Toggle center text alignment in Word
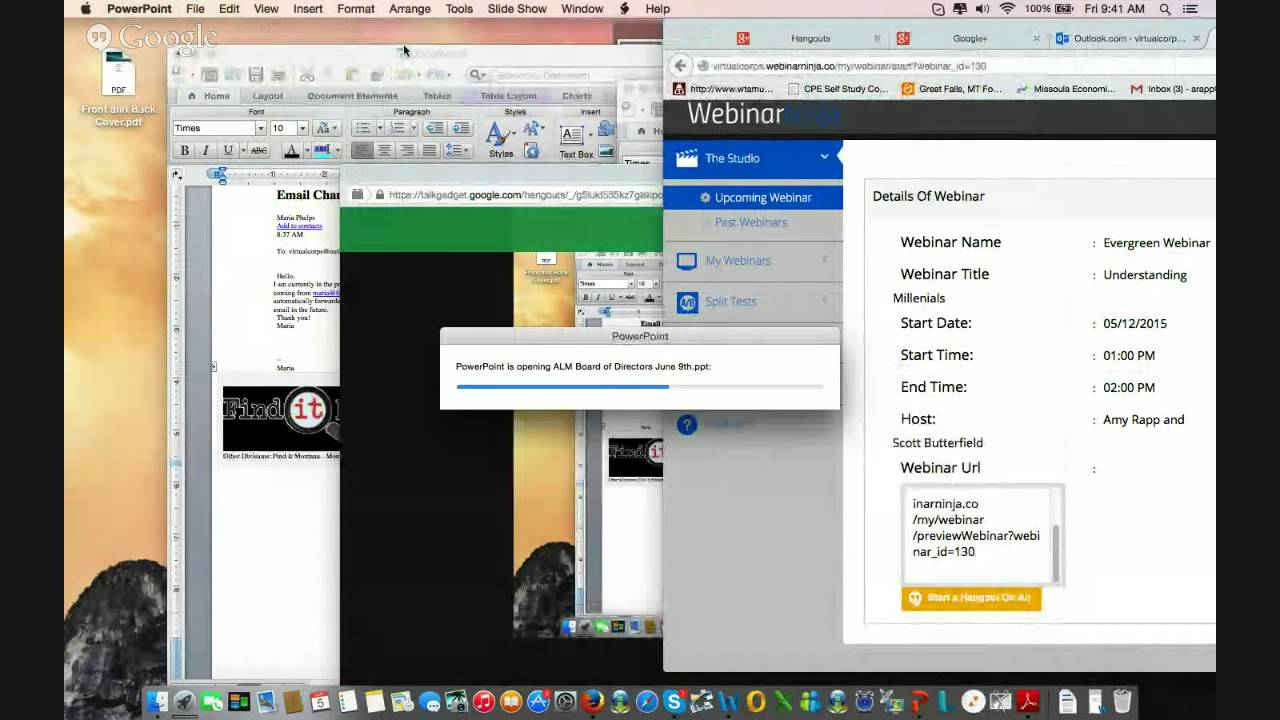This screenshot has width=1280, height=720. [384, 150]
